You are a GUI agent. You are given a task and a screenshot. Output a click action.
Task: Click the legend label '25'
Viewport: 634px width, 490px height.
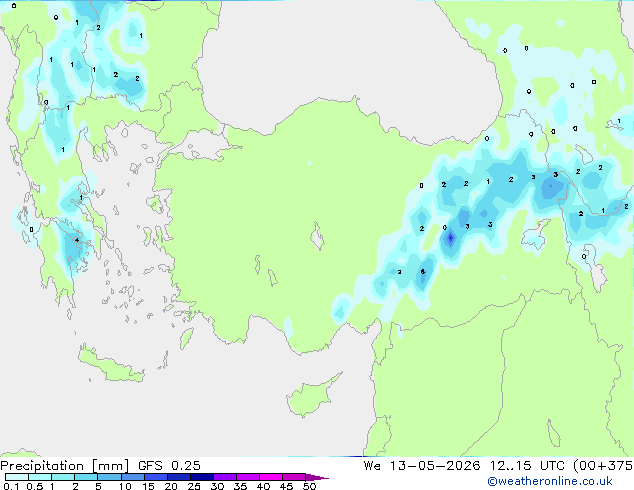tap(194, 486)
